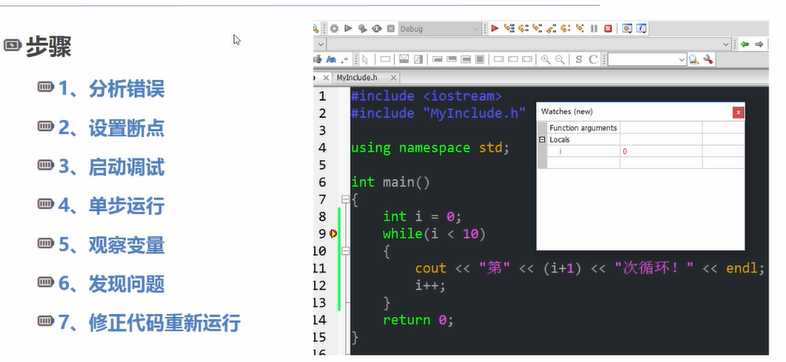Select the pointer tool in the Nassi toolbar
The height and width of the screenshot is (362, 786).
tap(364, 60)
